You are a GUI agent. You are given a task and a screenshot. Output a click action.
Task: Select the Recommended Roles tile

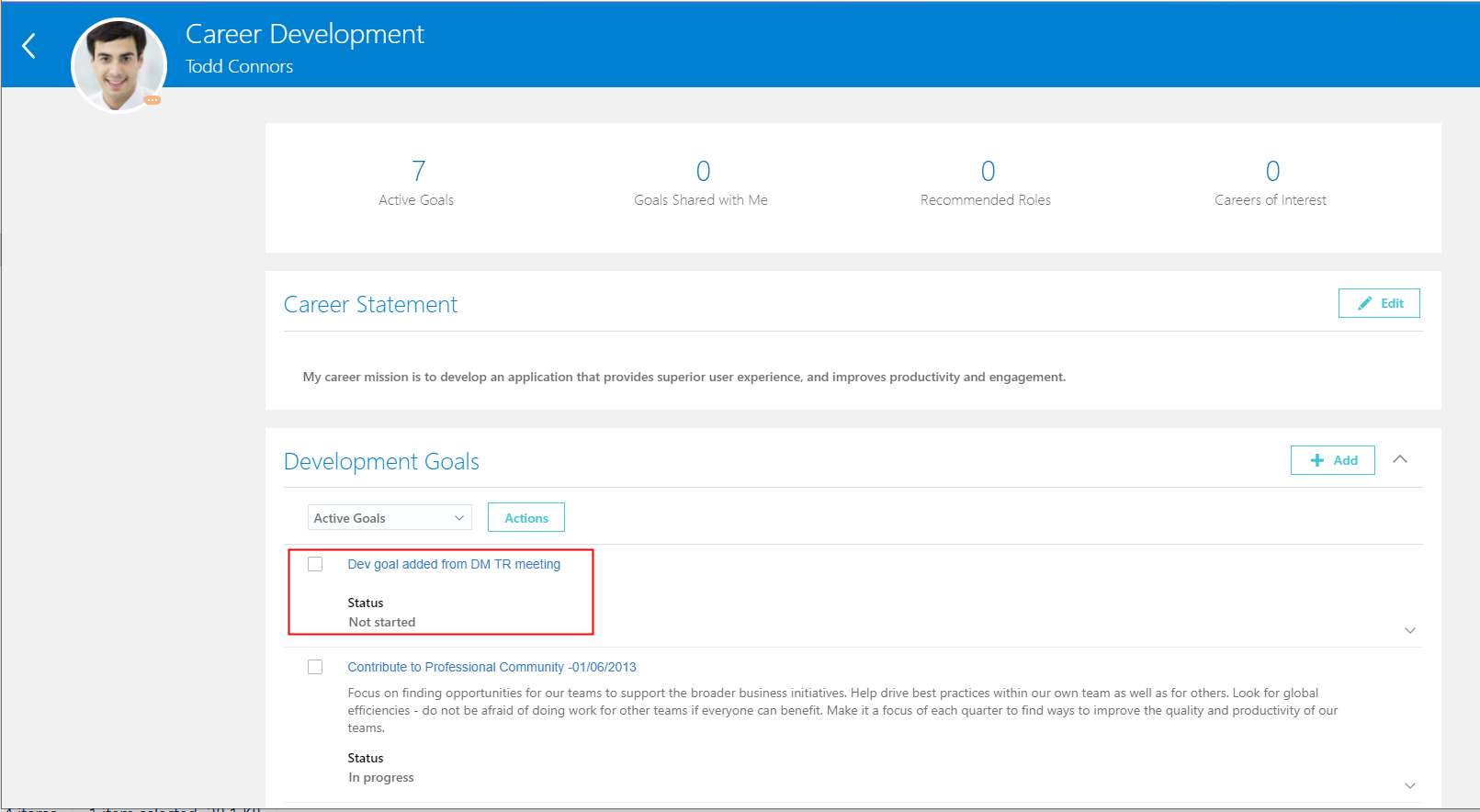(986, 183)
